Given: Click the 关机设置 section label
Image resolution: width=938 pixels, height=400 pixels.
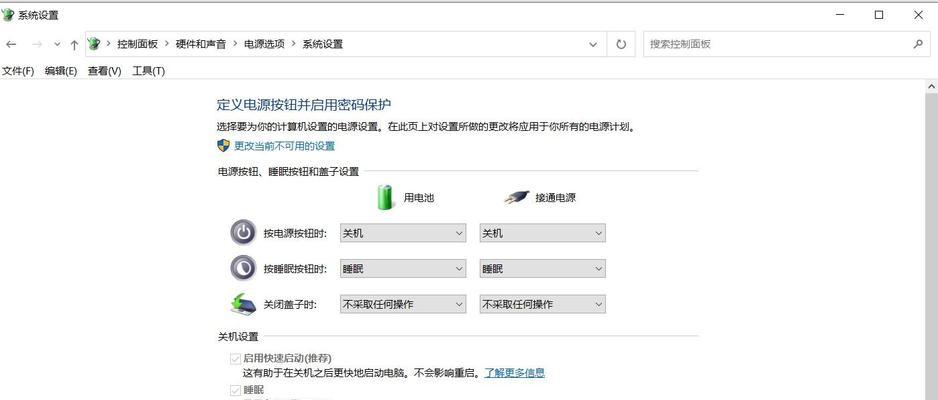Looking at the screenshot, I should (x=237, y=337).
